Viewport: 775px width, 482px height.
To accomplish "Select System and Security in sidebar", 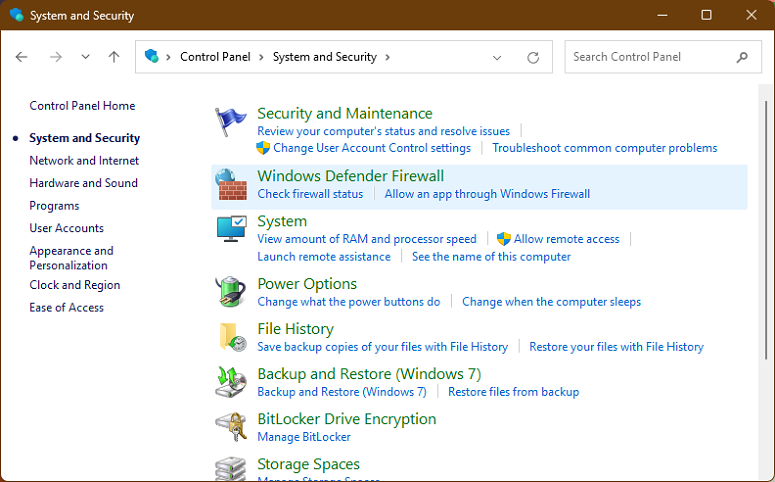I will point(85,138).
